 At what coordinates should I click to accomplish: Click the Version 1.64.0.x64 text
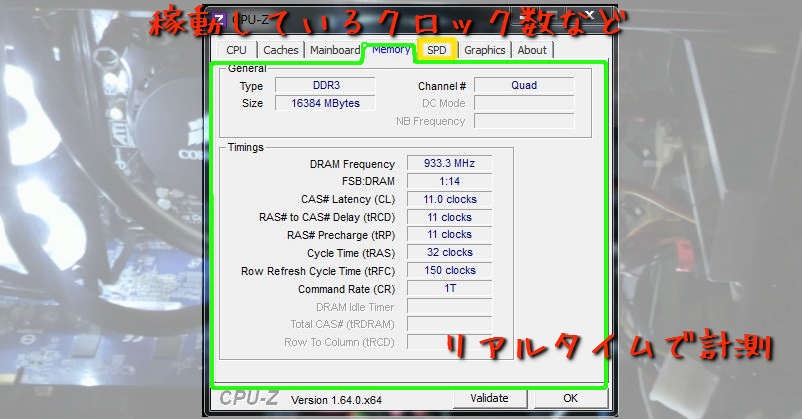(336, 400)
